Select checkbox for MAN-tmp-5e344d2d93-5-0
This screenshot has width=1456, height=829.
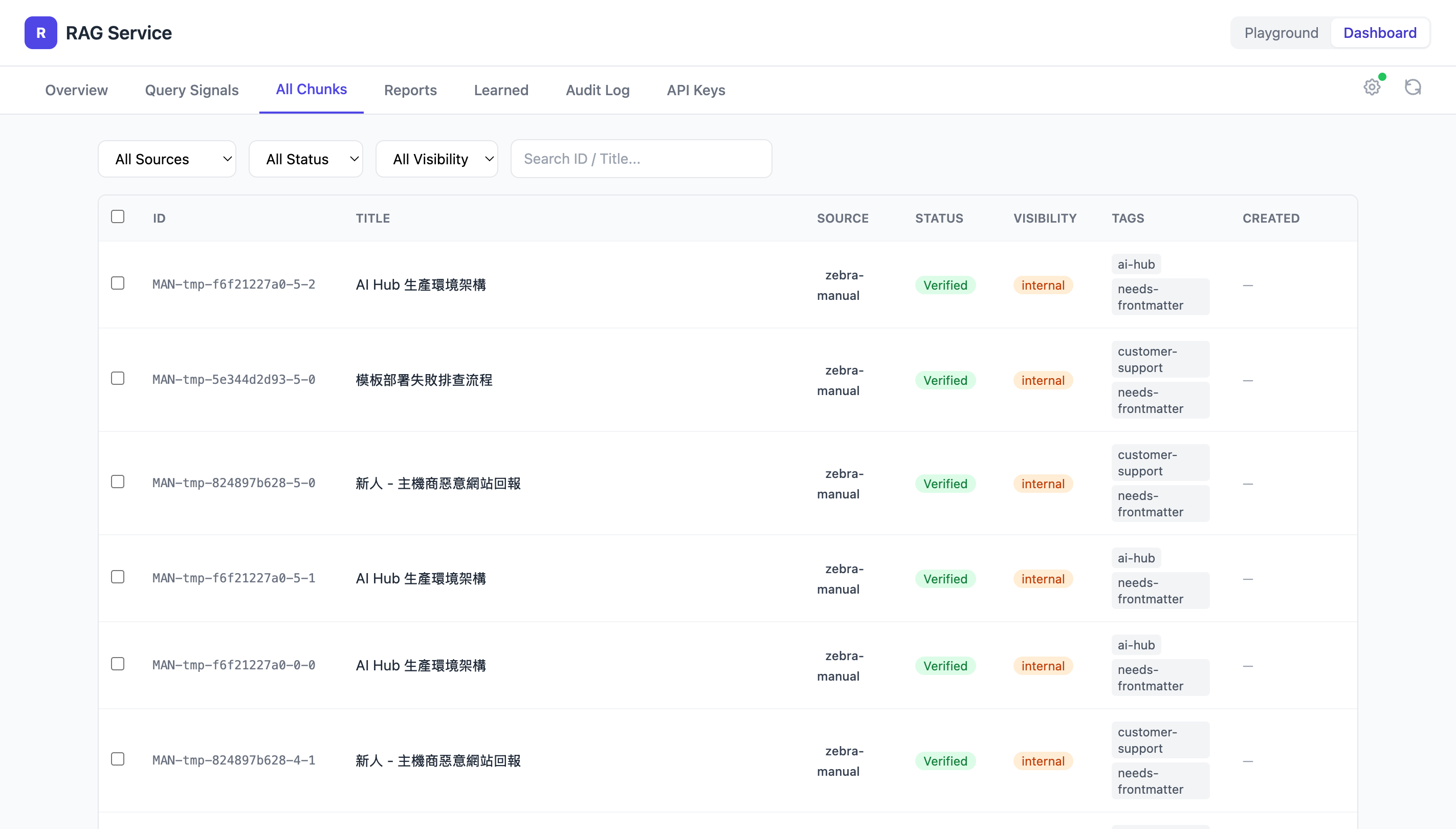point(118,378)
